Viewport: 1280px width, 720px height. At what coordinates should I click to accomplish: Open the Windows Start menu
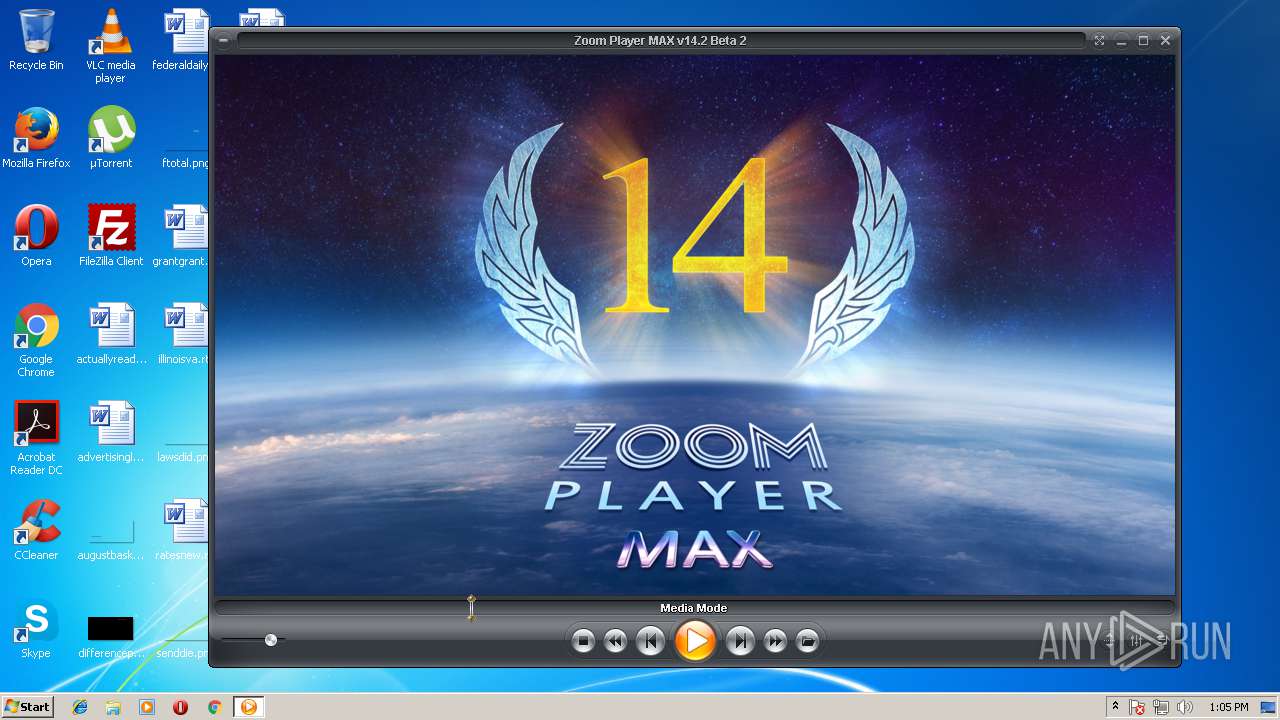coord(27,707)
